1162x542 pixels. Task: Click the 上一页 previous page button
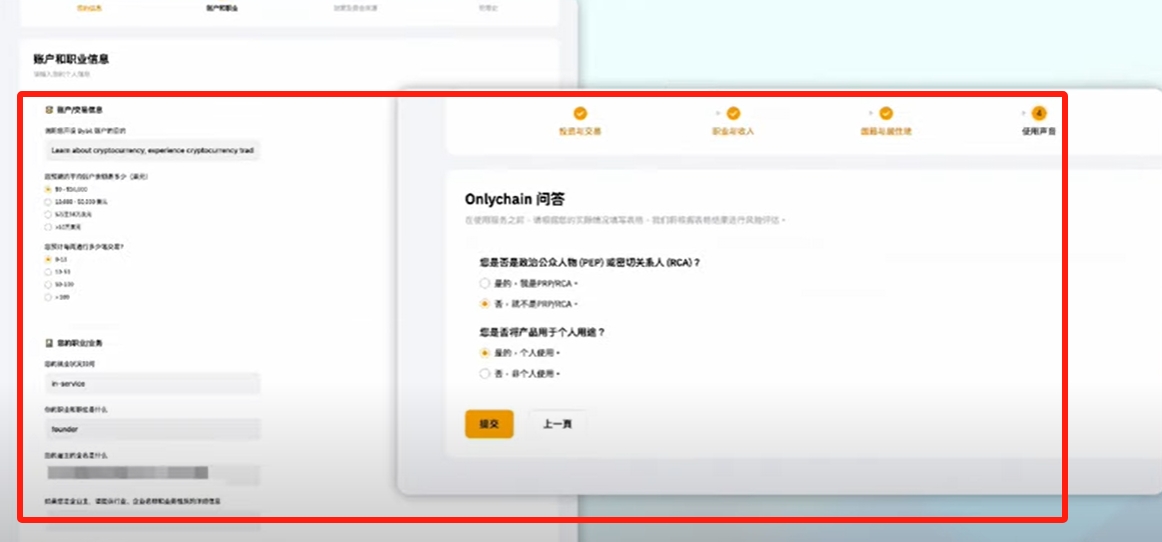(557, 424)
